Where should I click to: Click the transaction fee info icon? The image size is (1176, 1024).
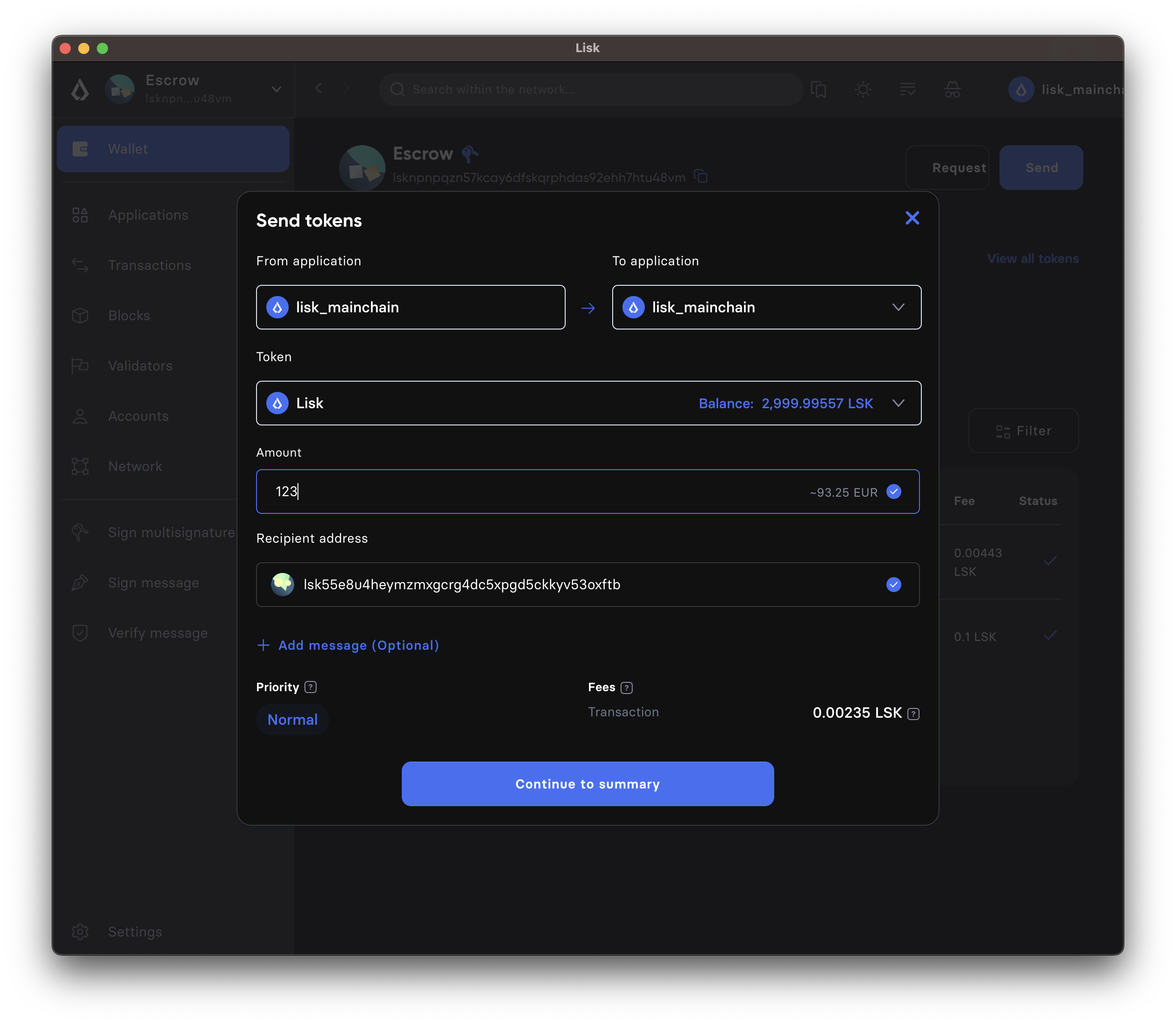click(x=913, y=714)
